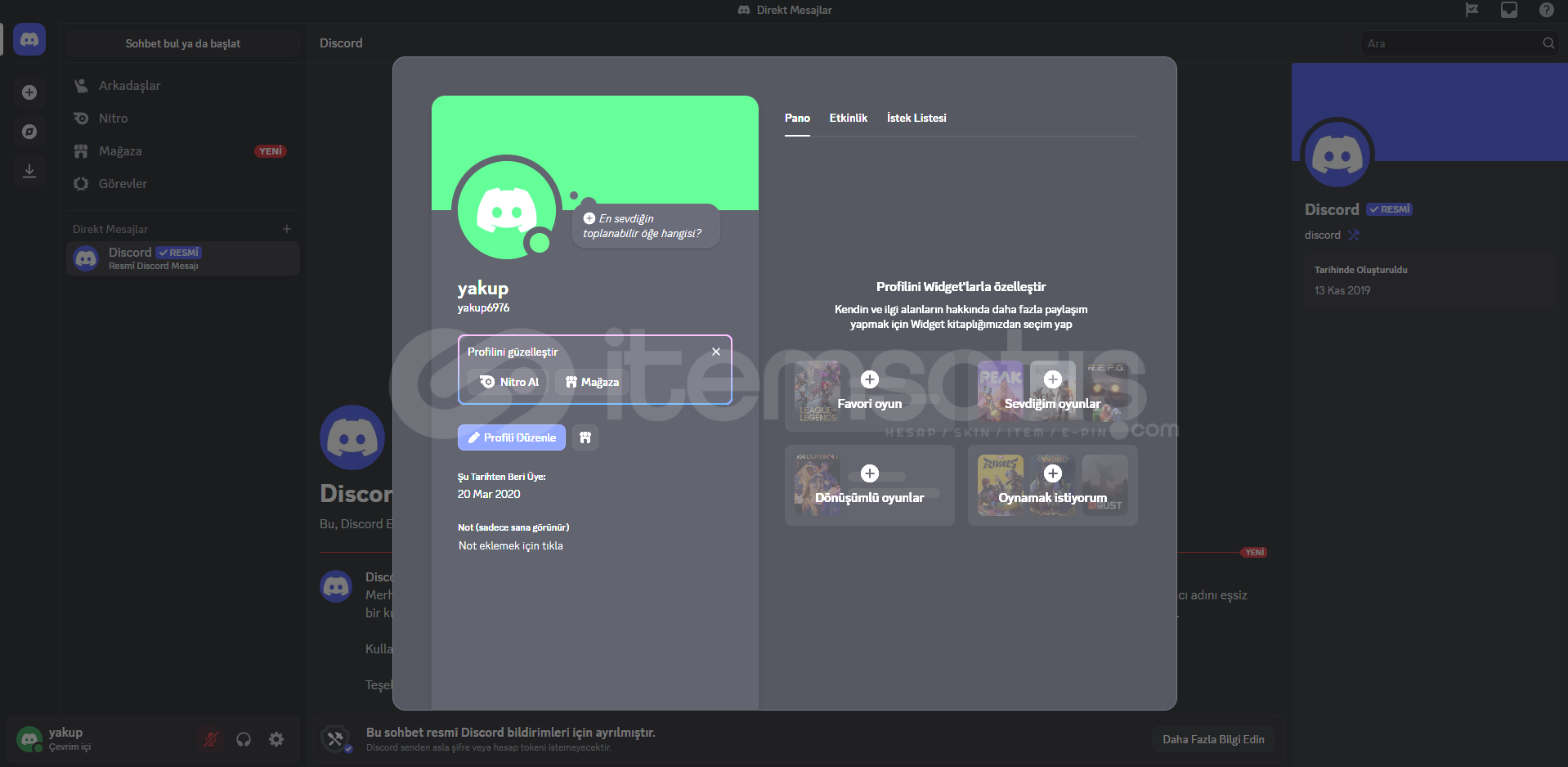Viewport: 1568px width, 767px height.
Task: Open the help question mark icon
Action: point(1547,10)
